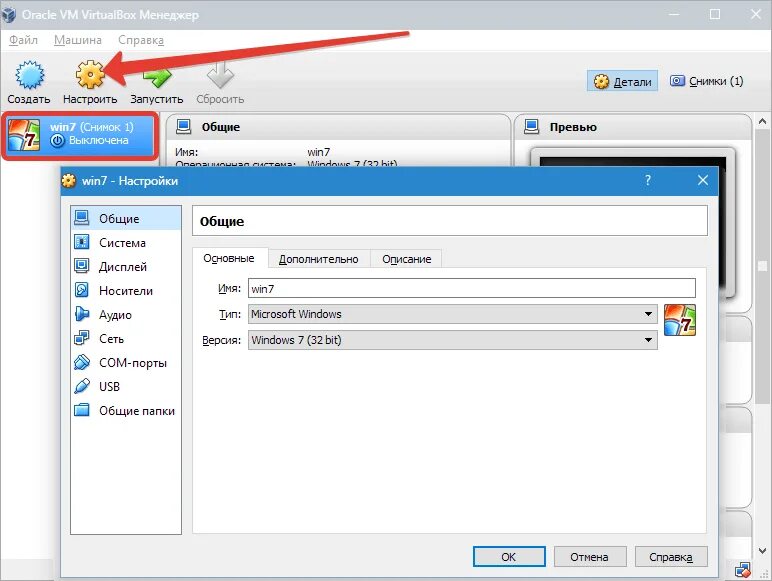The width and height of the screenshot is (772, 581).
Task: Open the Файл menu
Action: pos(23,40)
